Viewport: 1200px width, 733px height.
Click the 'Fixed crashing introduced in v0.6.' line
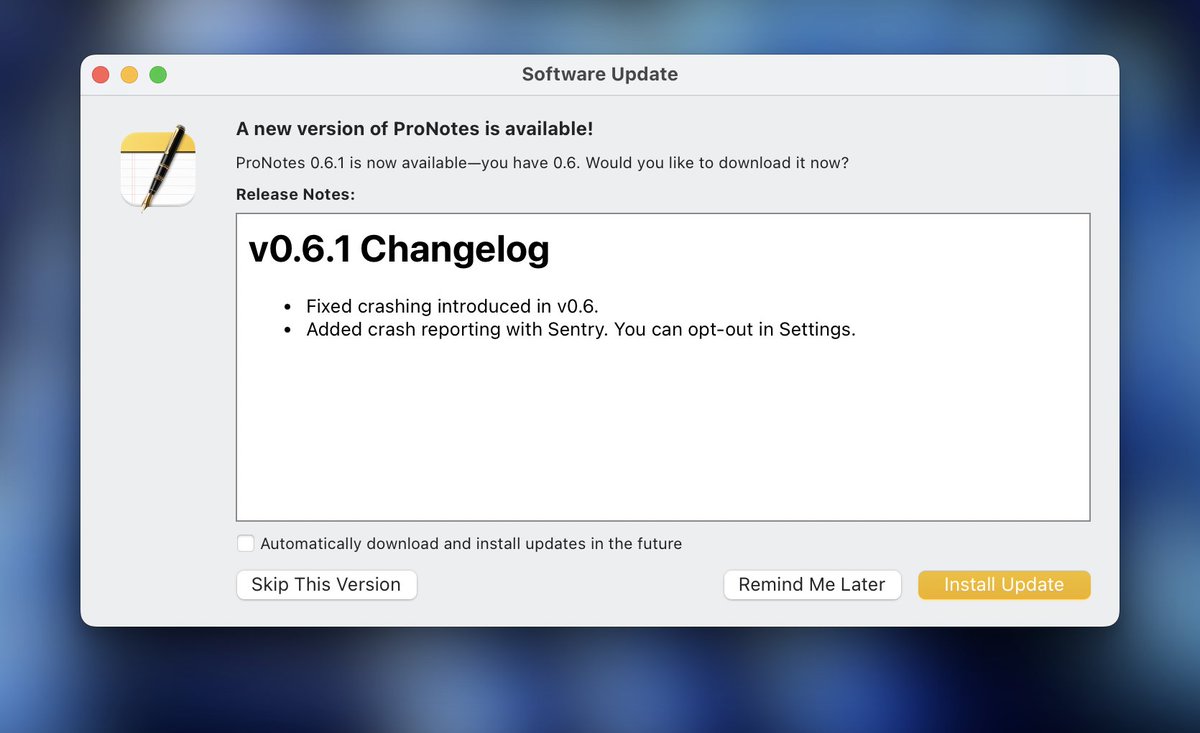(452, 306)
